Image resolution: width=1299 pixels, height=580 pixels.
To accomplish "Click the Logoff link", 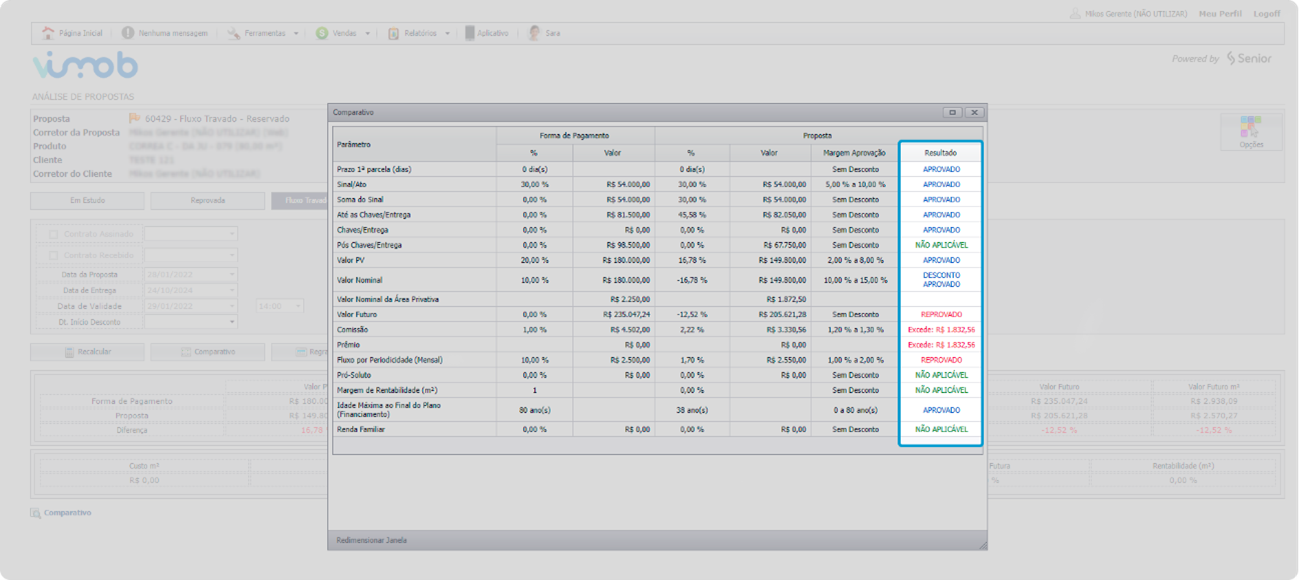I will 1266,14.
